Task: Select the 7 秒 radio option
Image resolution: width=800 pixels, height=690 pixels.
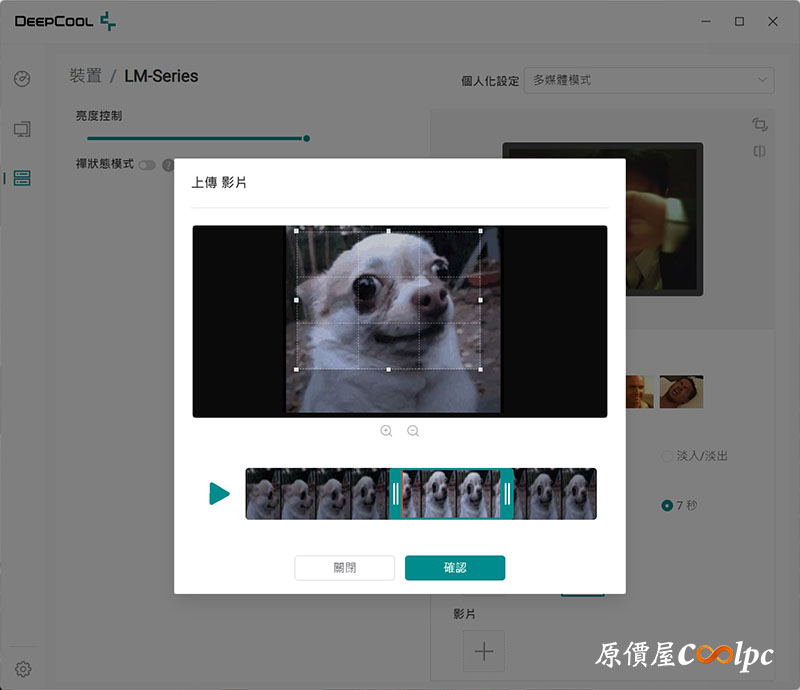Action: (667, 506)
